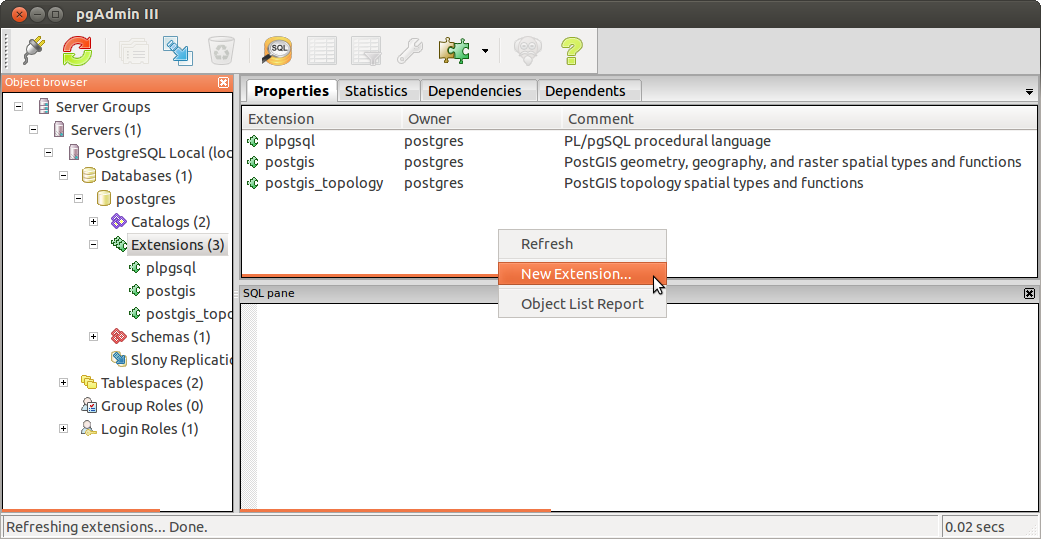
Task: Select the PostgreSQL Local server item
Action: 159,153
